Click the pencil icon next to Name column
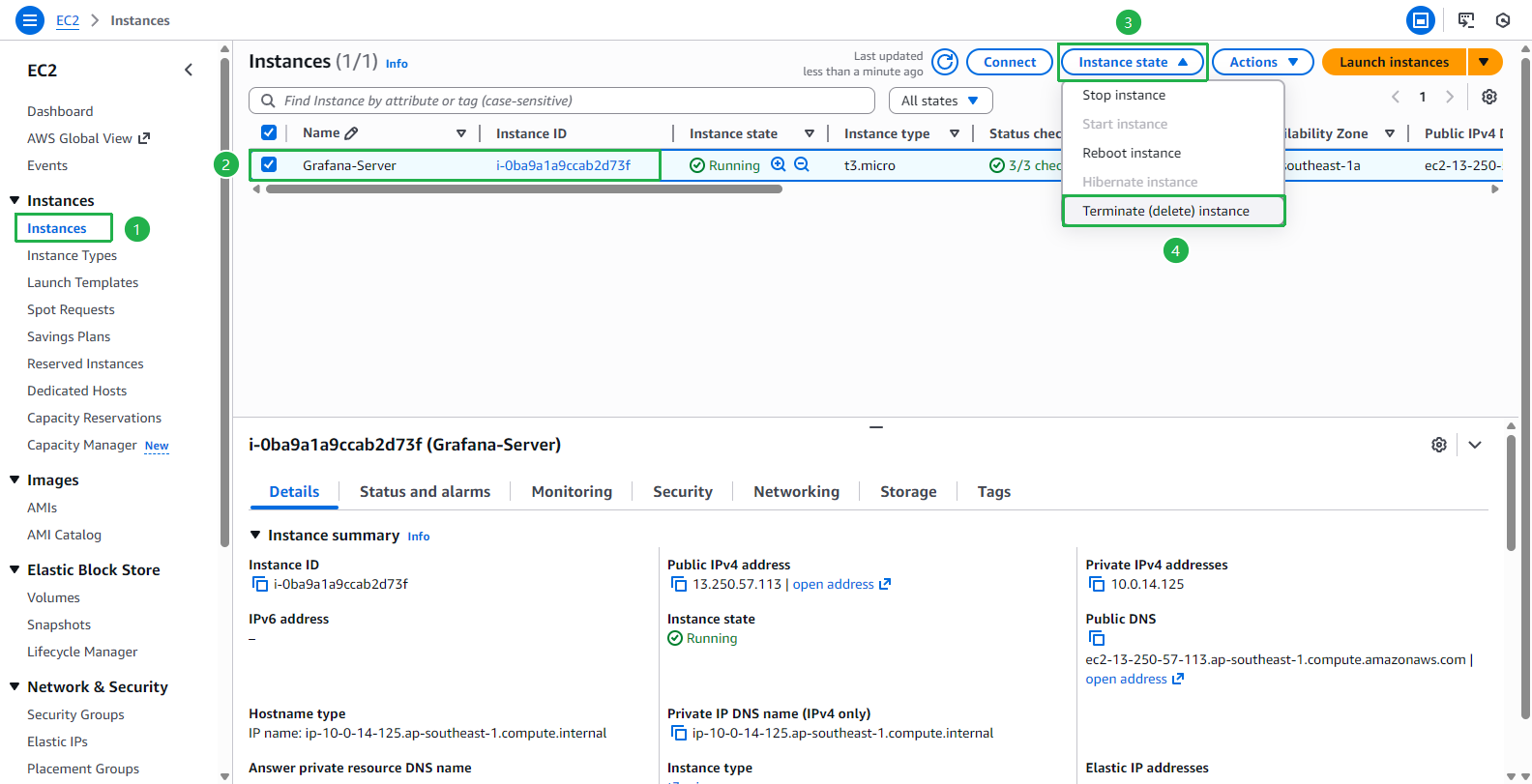 pos(351,133)
